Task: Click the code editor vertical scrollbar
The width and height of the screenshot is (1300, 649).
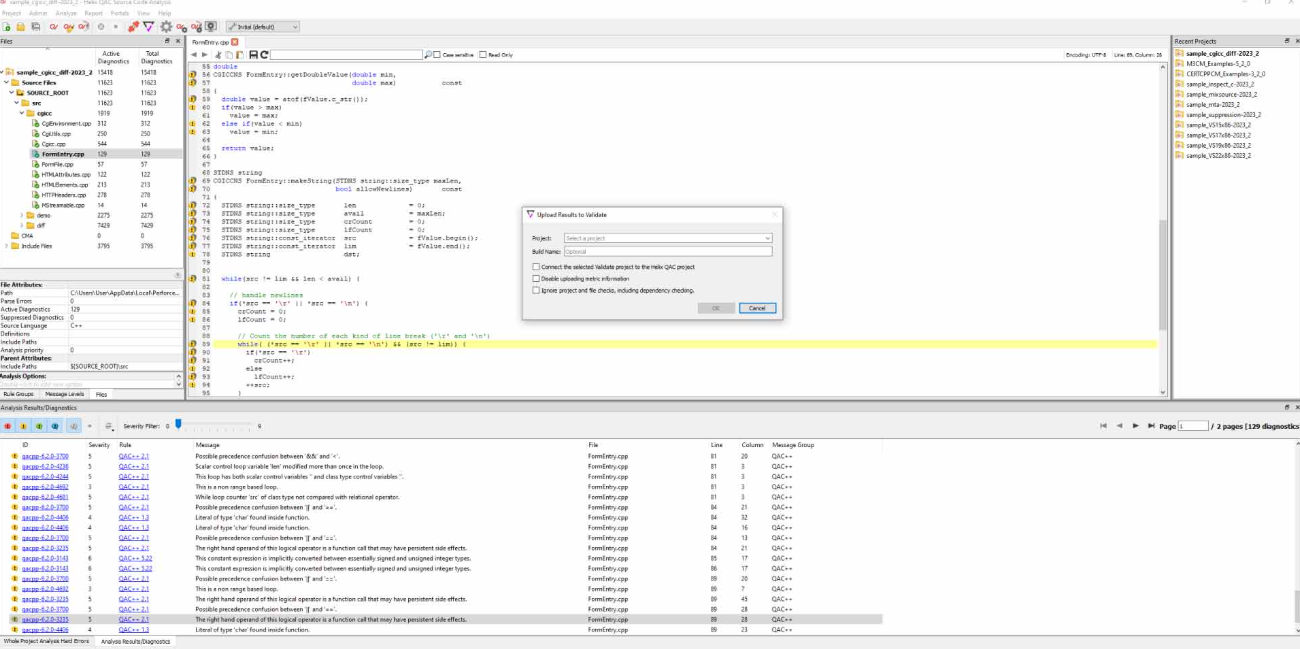Action: point(1162,274)
